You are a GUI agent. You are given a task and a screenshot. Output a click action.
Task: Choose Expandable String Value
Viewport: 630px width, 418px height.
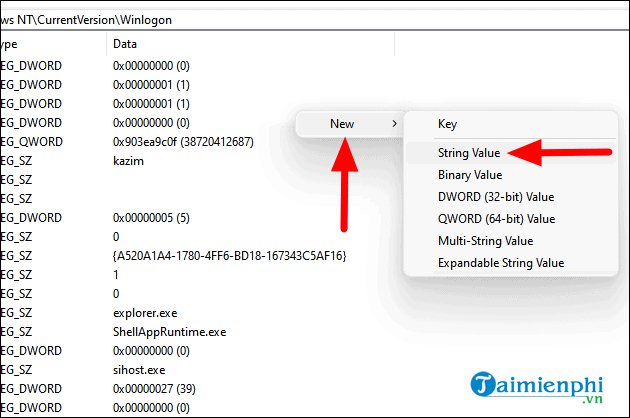500,263
